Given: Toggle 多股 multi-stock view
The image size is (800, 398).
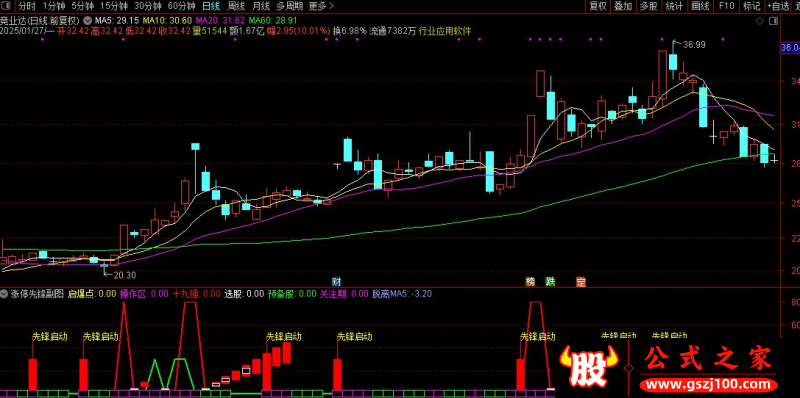Looking at the screenshot, I should pyautogui.click(x=648, y=6).
